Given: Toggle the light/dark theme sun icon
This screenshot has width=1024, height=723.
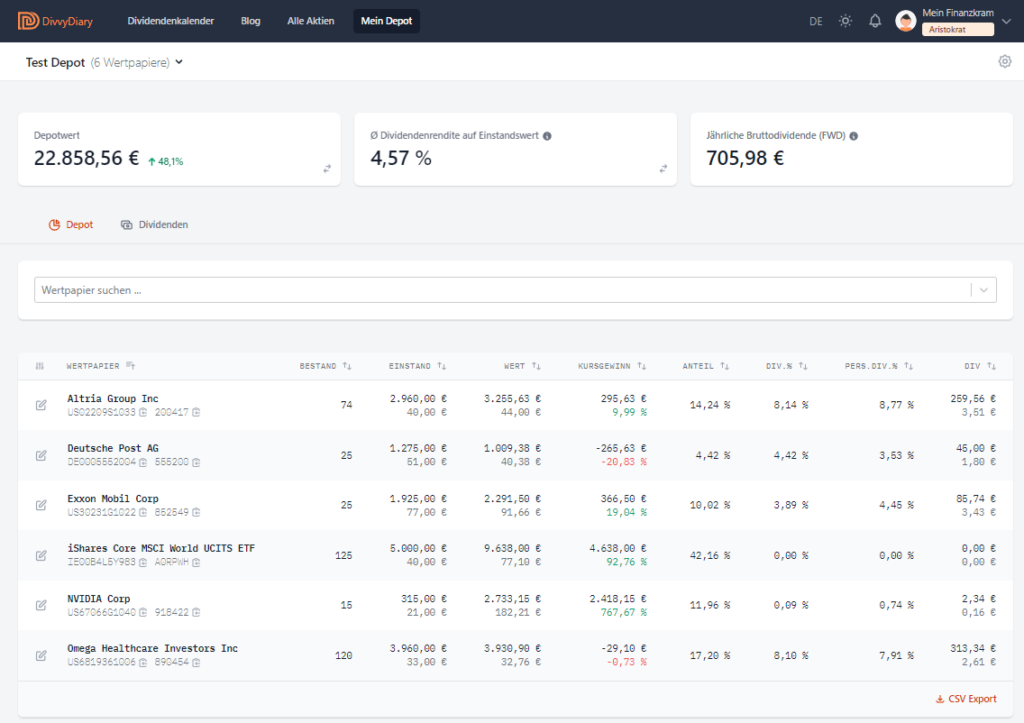Looking at the screenshot, I should point(845,21).
